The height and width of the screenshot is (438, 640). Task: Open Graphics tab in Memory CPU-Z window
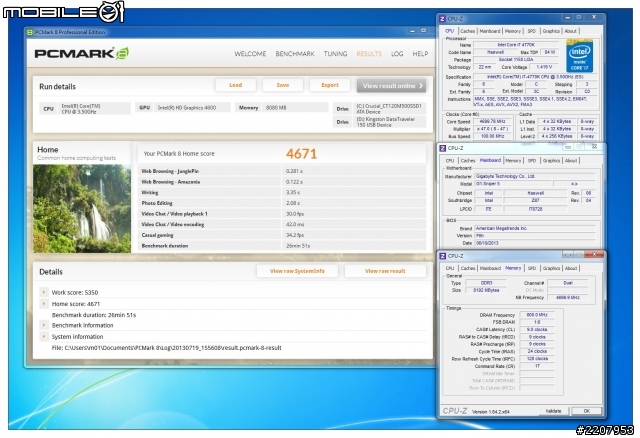point(551,268)
